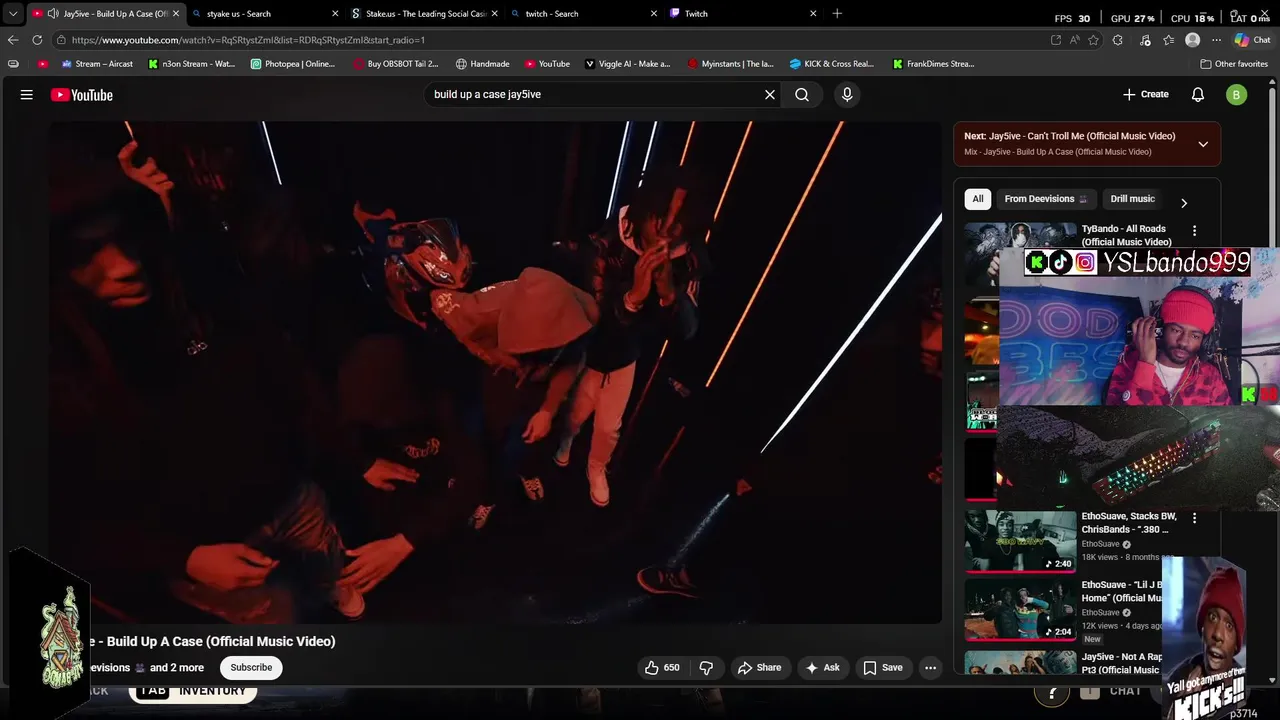Open KICK & Cross Real bookmark
Image resolution: width=1280 pixels, height=720 pixels.
point(831,64)
